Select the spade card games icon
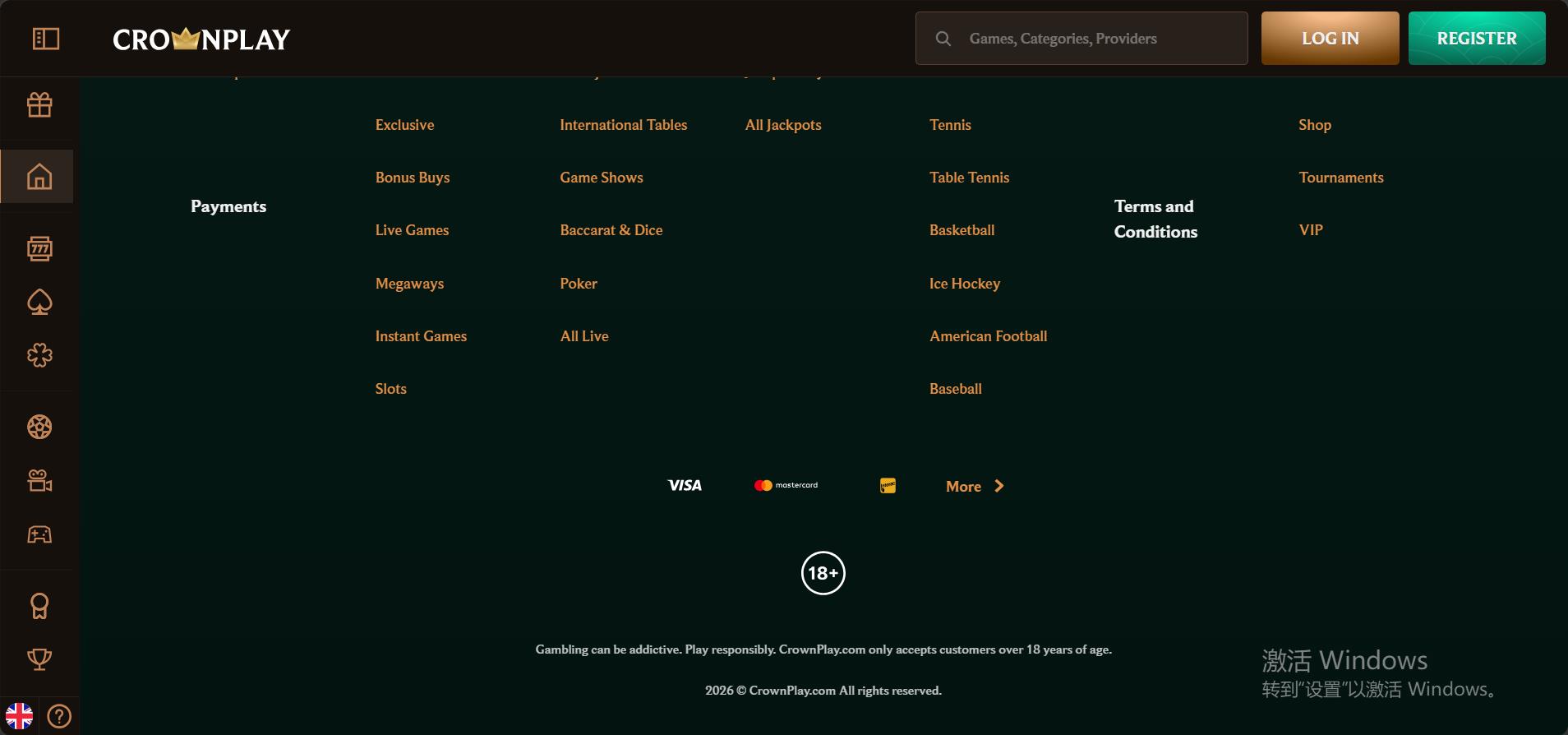This screenshot has height=735, width=1568. (39, 303)
